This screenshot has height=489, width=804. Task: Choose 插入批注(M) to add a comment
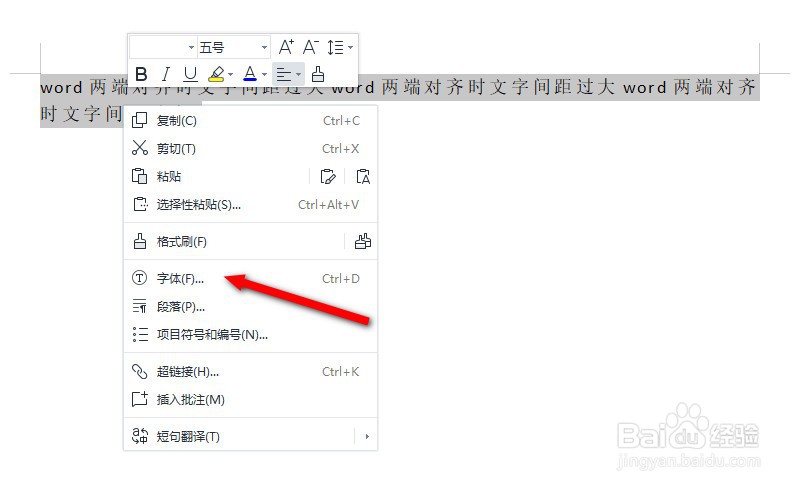coord(251,399)
